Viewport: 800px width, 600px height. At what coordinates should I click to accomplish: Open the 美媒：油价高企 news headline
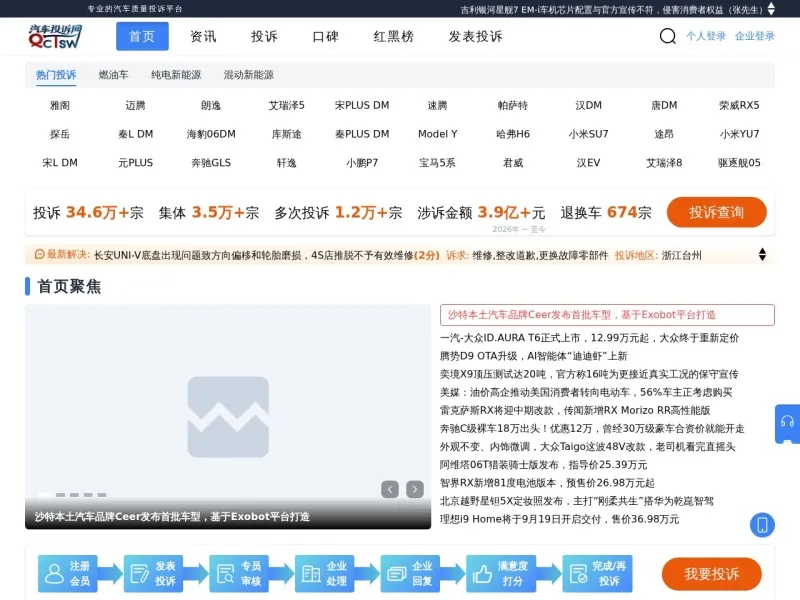coord(586,392)
